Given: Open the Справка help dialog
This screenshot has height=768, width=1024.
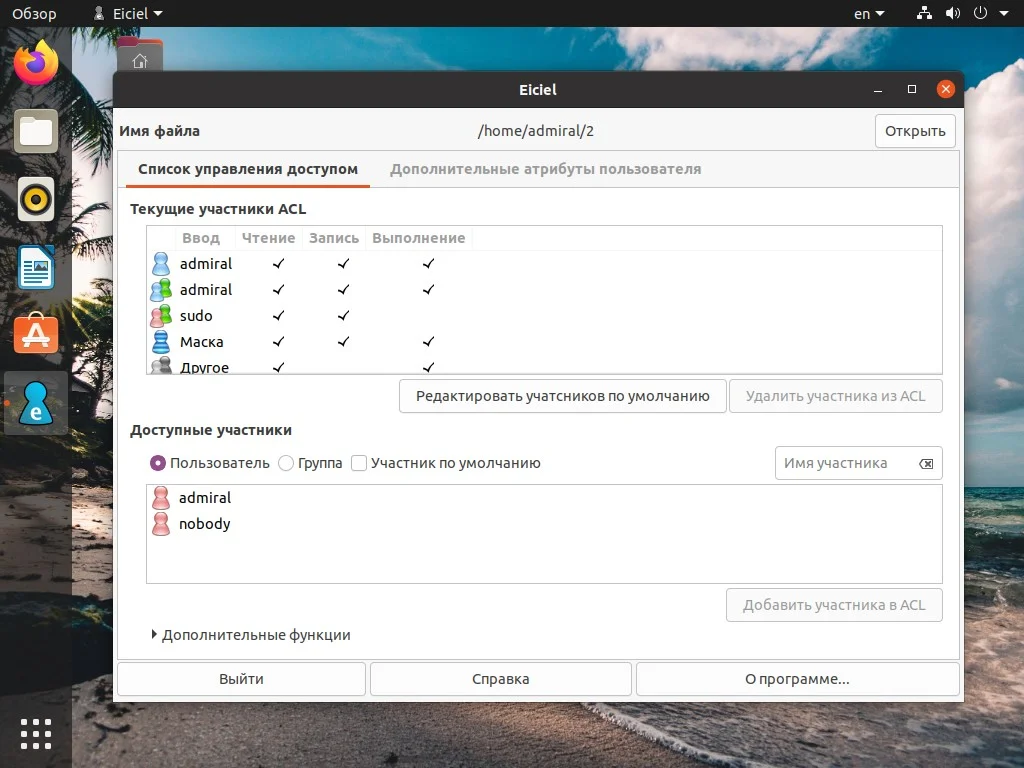Looking at the screenshot, I should pos(500,678).
